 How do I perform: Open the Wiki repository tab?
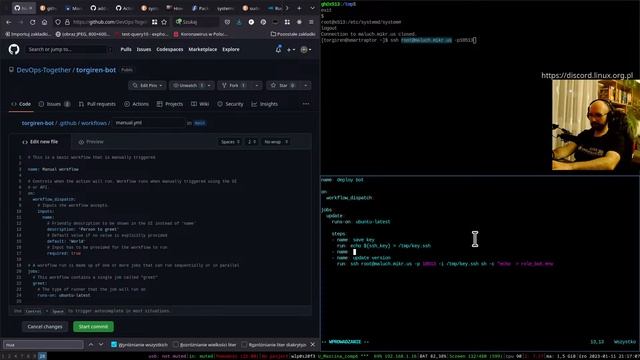coord(200,104)
